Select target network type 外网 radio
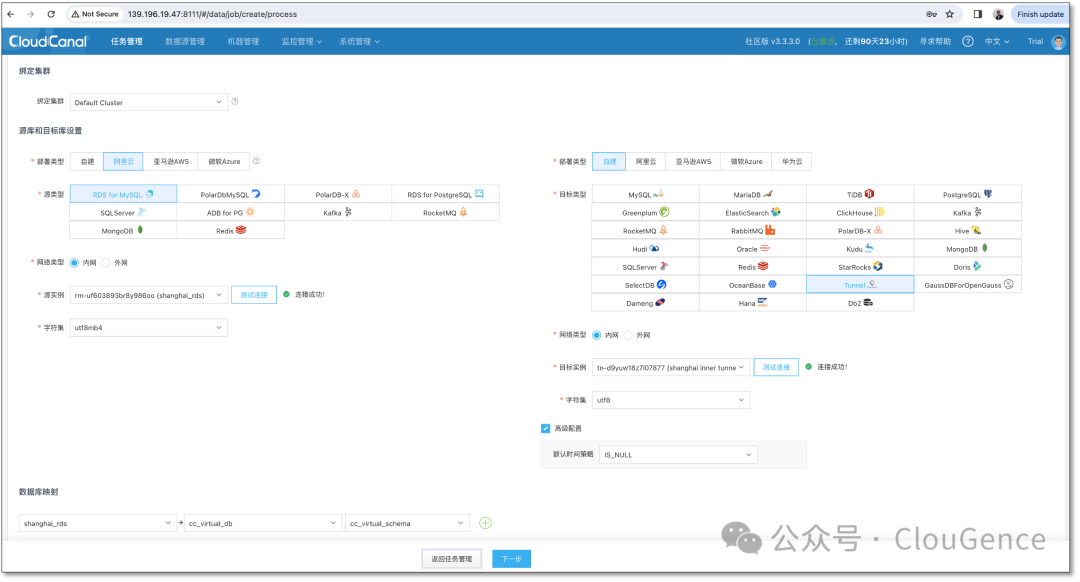The height and width of the screenshot is (582, 1080). pos(627,335)
